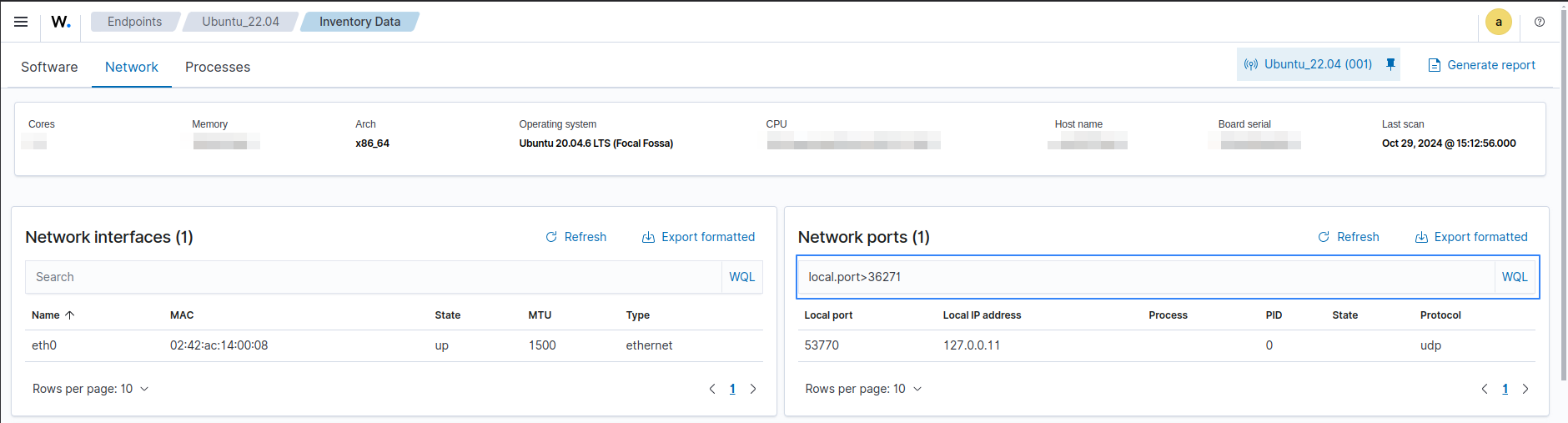Click the Wazuh logo home icon
This screenshot has width=1568, height=423.
click(61, 22)
